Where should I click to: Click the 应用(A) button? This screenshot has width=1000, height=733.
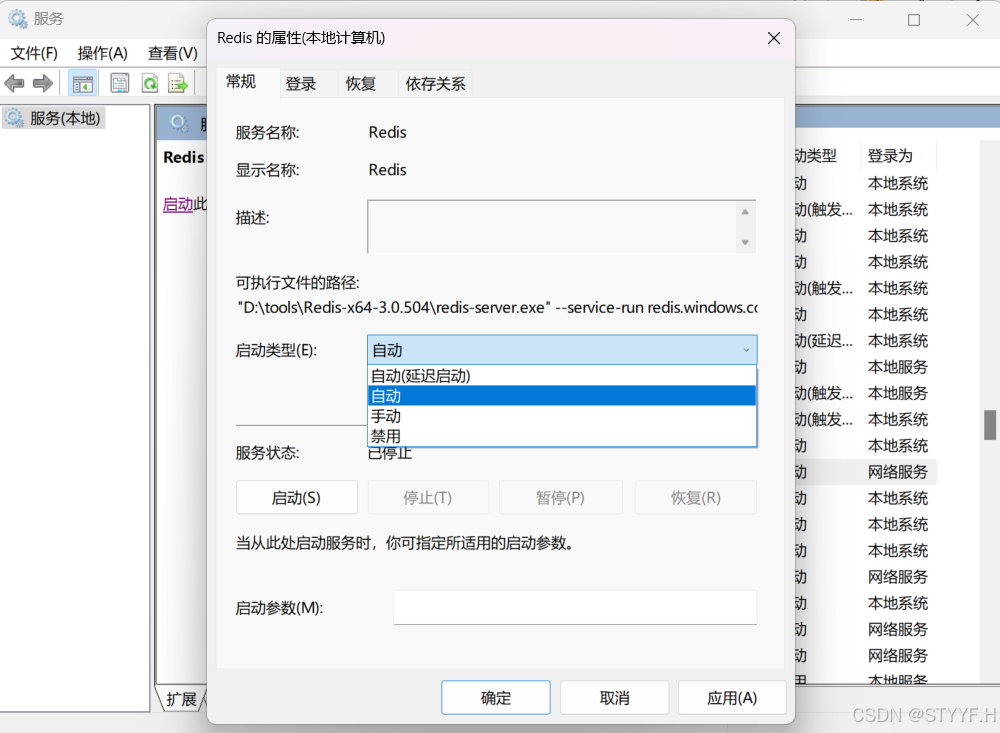pos(732,697)
